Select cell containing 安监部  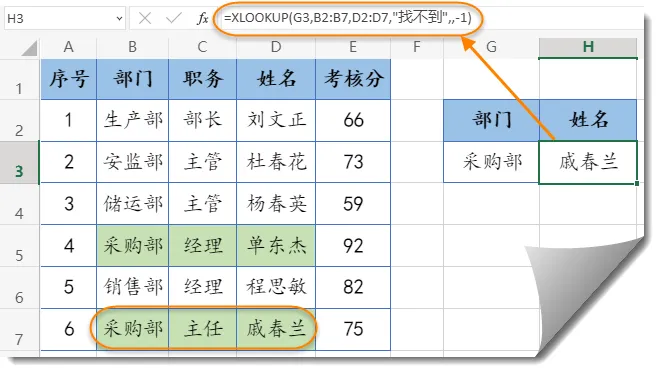pos(132,162)
